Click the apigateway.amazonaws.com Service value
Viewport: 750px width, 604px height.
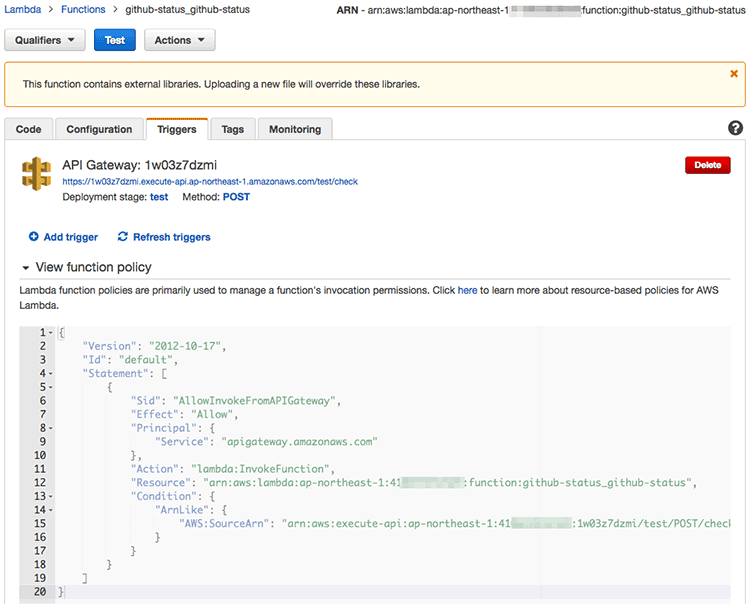pos(299,442)
